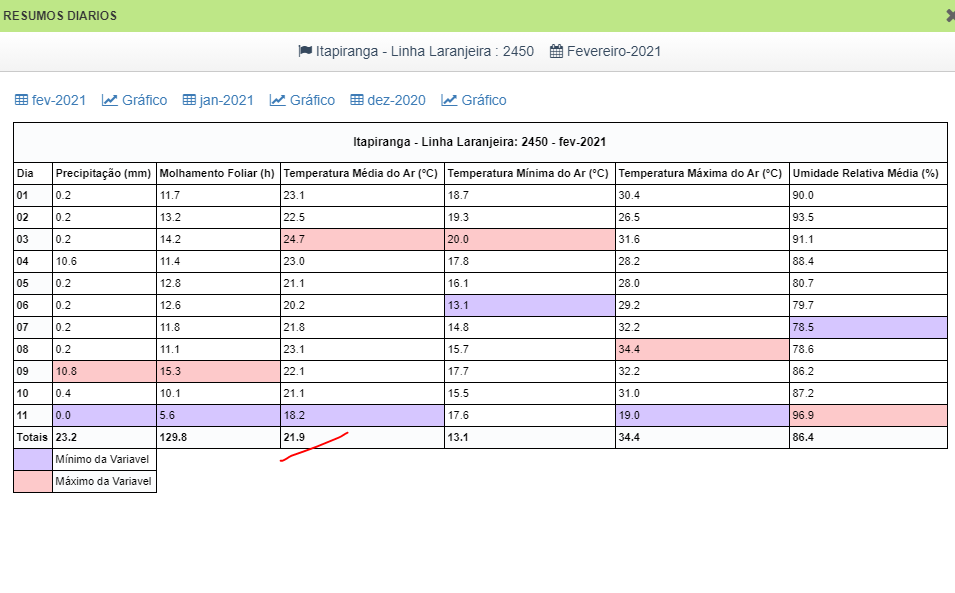Open the jan-2021 summary link
955x593 pixels.
(x=227, y=100)
